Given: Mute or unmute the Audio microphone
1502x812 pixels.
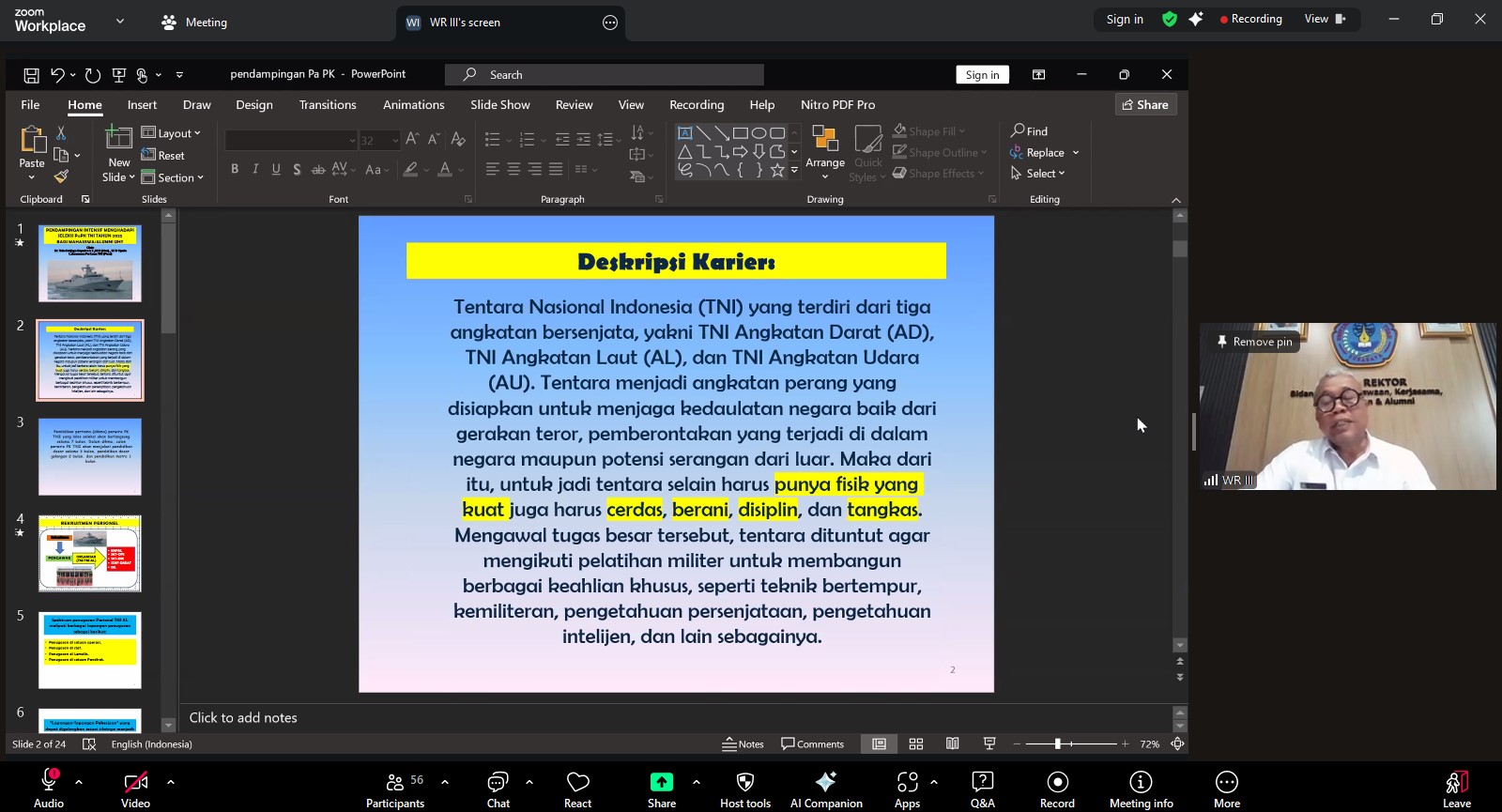Looking at the screenshot, I should [x=49, y=789].
